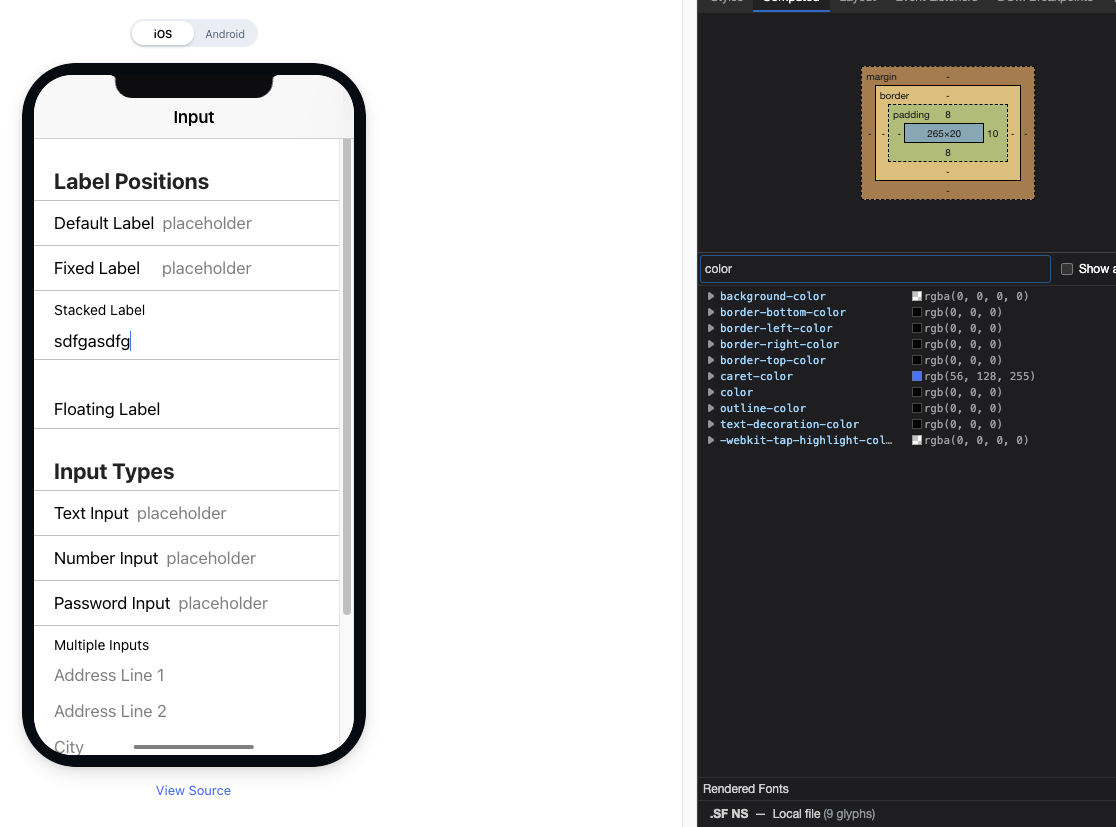Viewport: 1116px width, 827px height.
Task: Click the rgb(56, 128, 255) caret-color value
Action: [x=979, y=376]
